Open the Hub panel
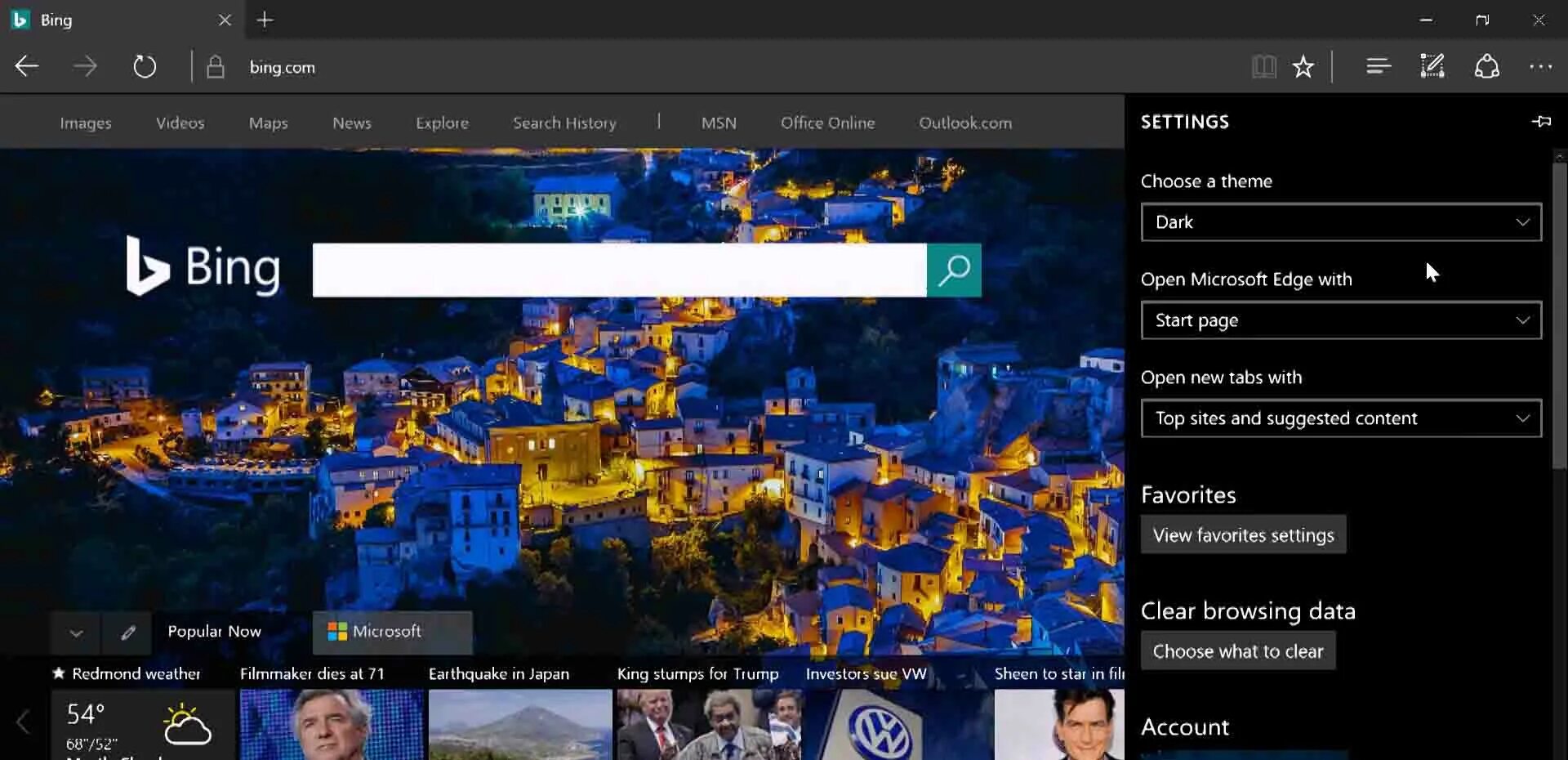Screen dimensions: 1568x760 point(1378,66)
